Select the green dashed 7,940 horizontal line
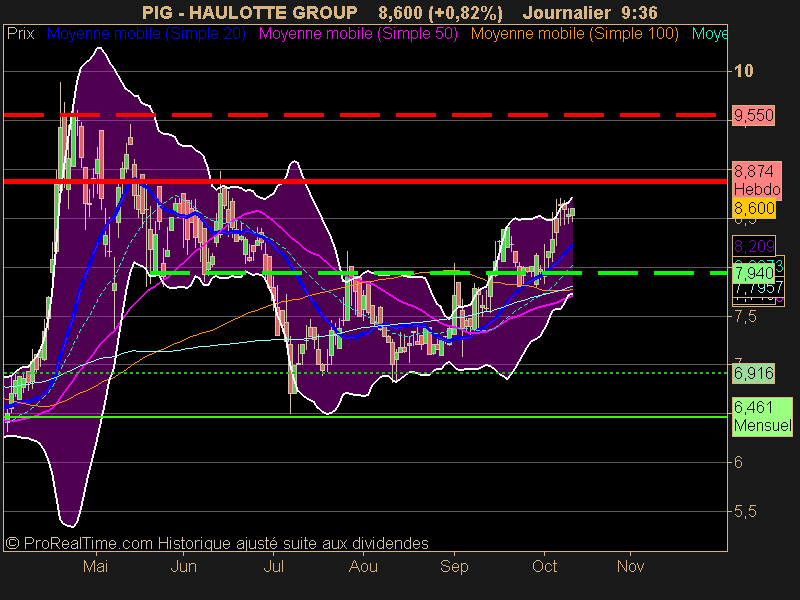 [x=438, y=273]
